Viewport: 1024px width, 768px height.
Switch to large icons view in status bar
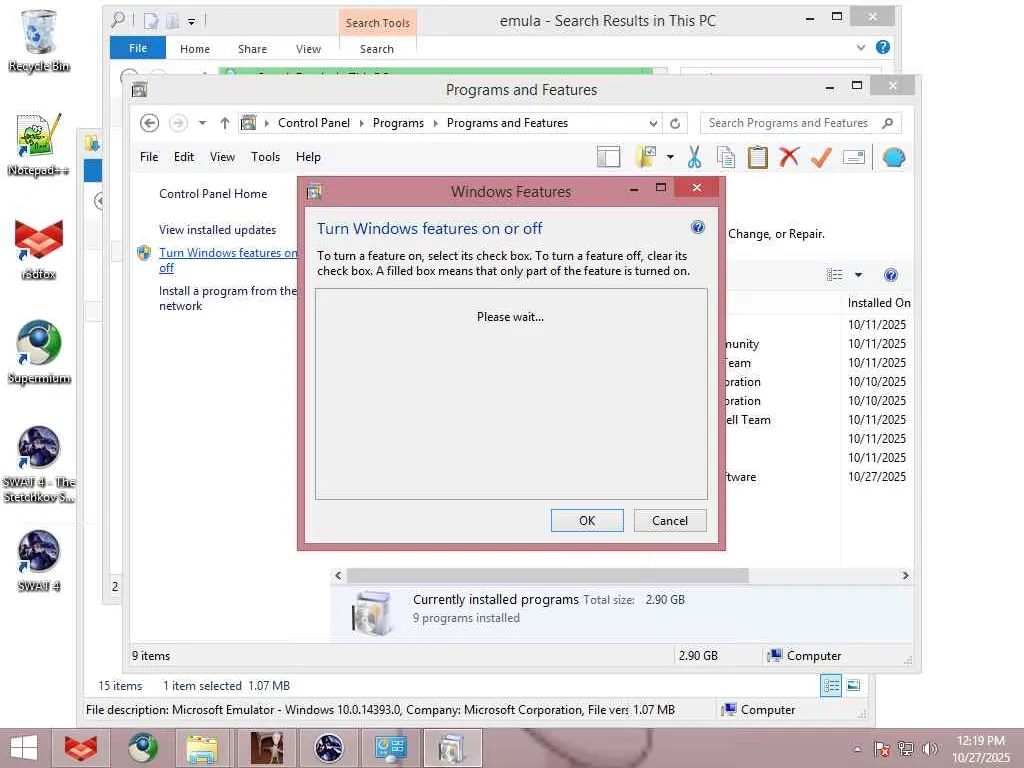point(853,686)
